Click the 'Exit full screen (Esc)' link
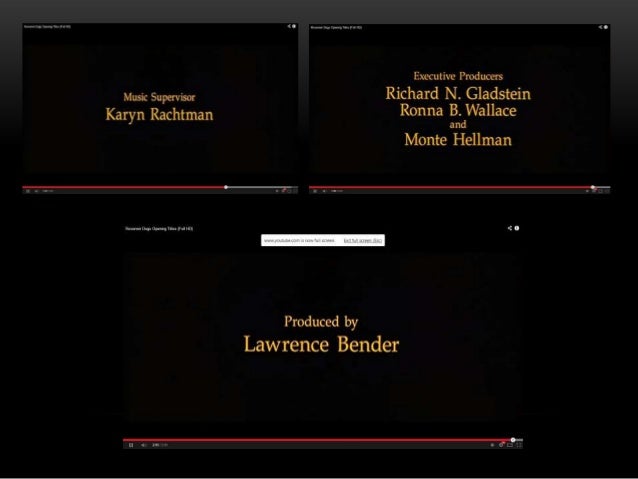 coord(363,241)
